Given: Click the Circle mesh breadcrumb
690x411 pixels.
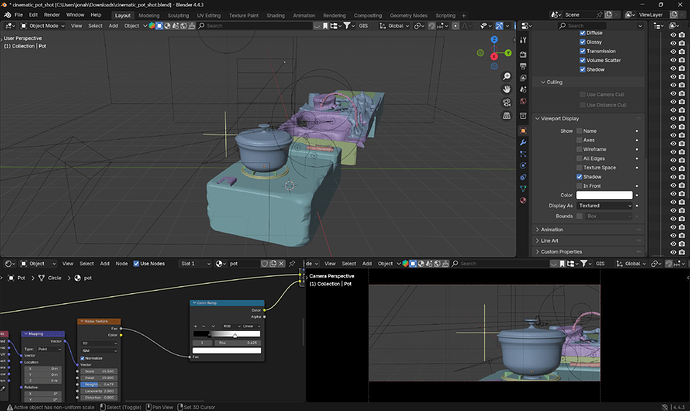Looking at the screenshot, I should pos(50,278).
